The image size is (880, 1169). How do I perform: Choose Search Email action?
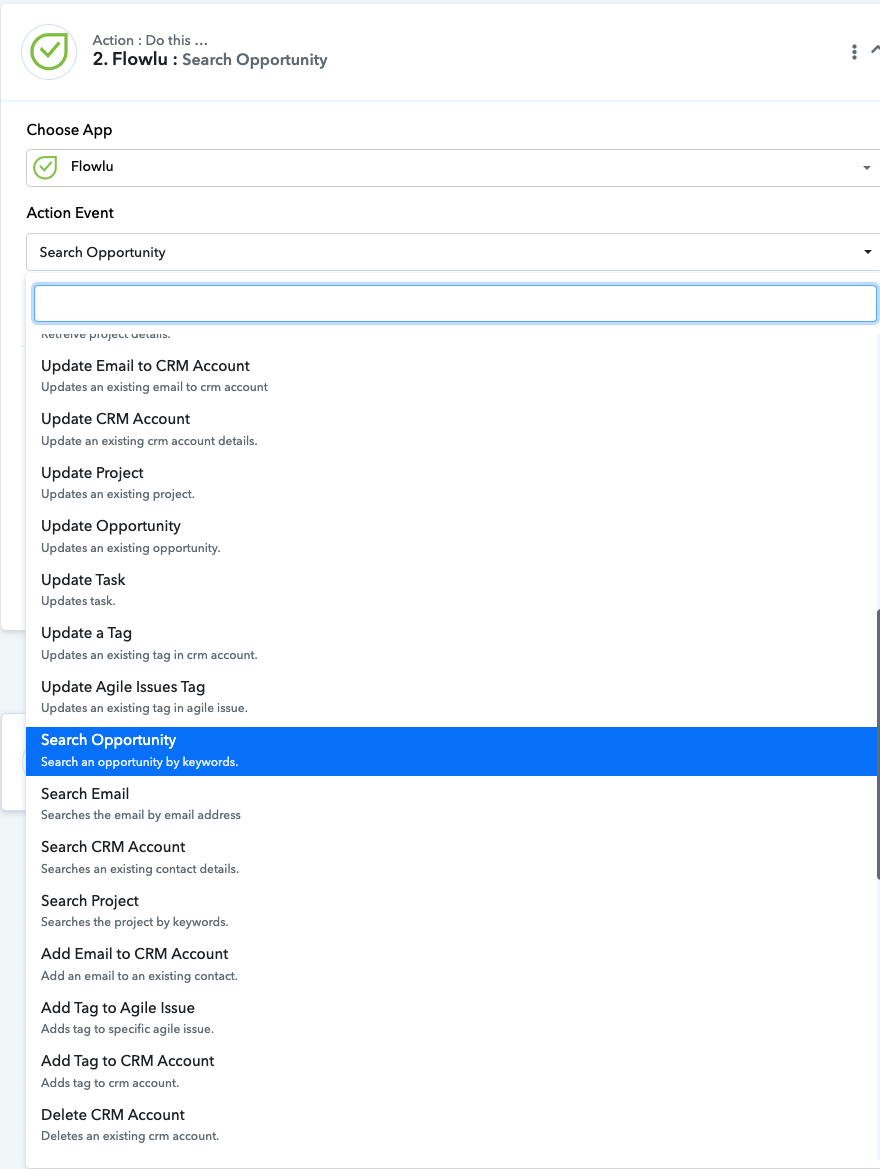point(451,804)
